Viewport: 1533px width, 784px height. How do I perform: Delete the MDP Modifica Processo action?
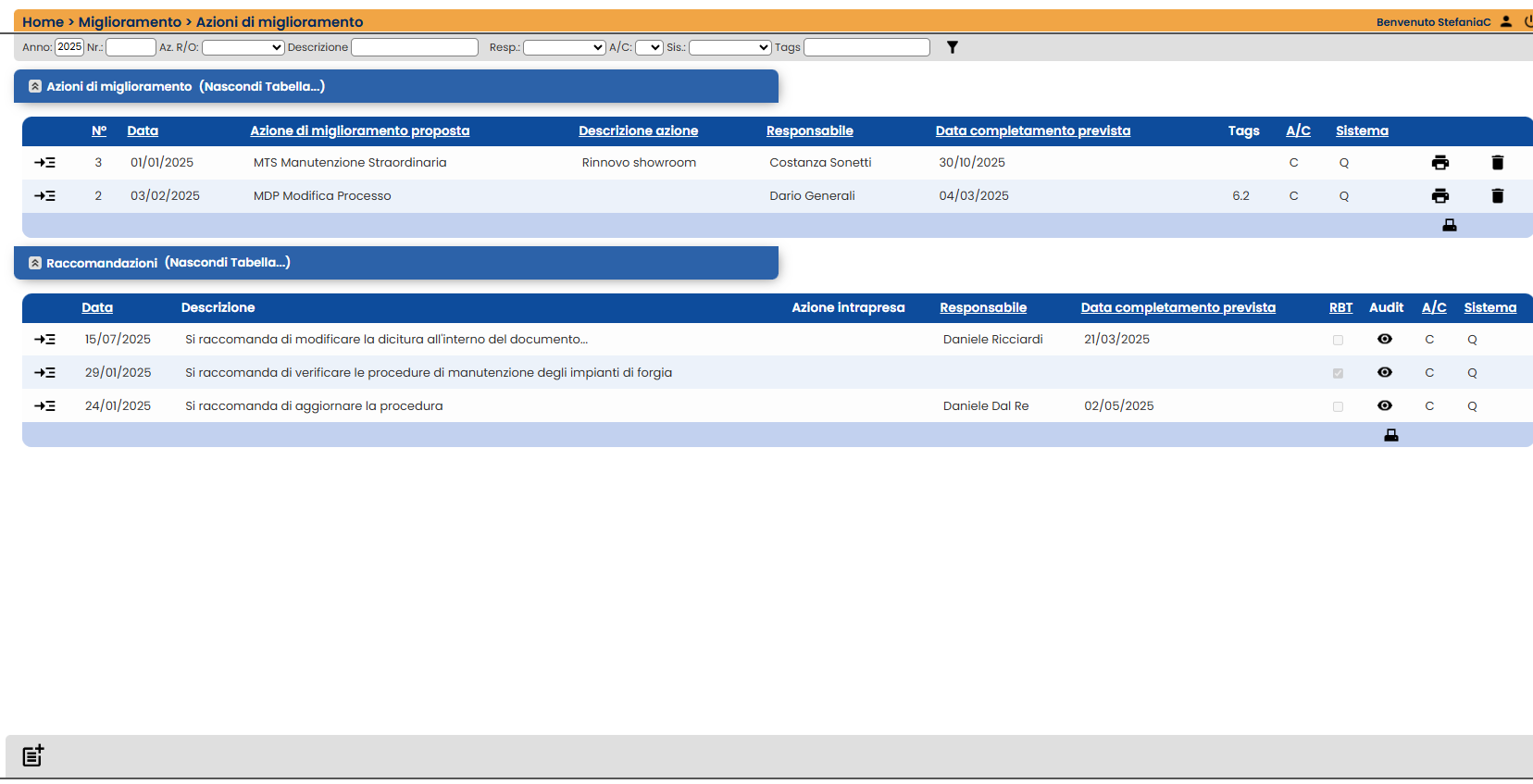(1498, 196)
